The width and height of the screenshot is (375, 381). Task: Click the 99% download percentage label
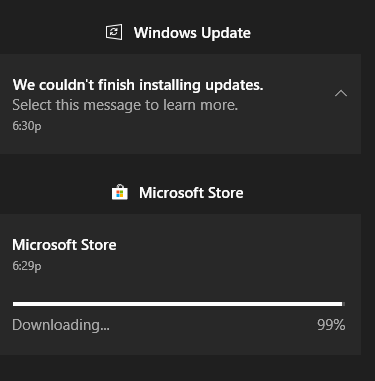pos(331,325)
